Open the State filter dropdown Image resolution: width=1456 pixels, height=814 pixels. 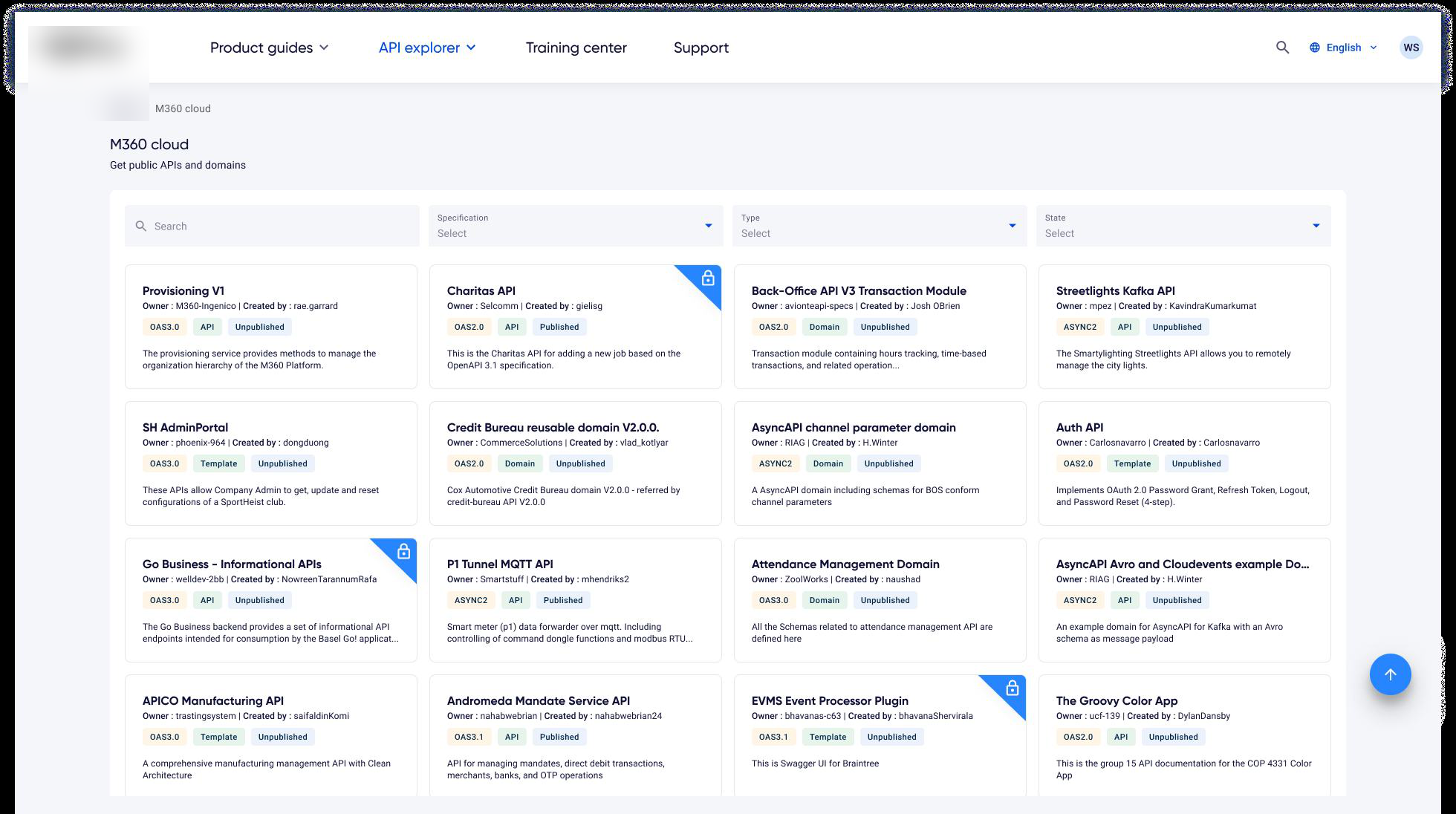pyautogui.click(x=1183, y=226)
